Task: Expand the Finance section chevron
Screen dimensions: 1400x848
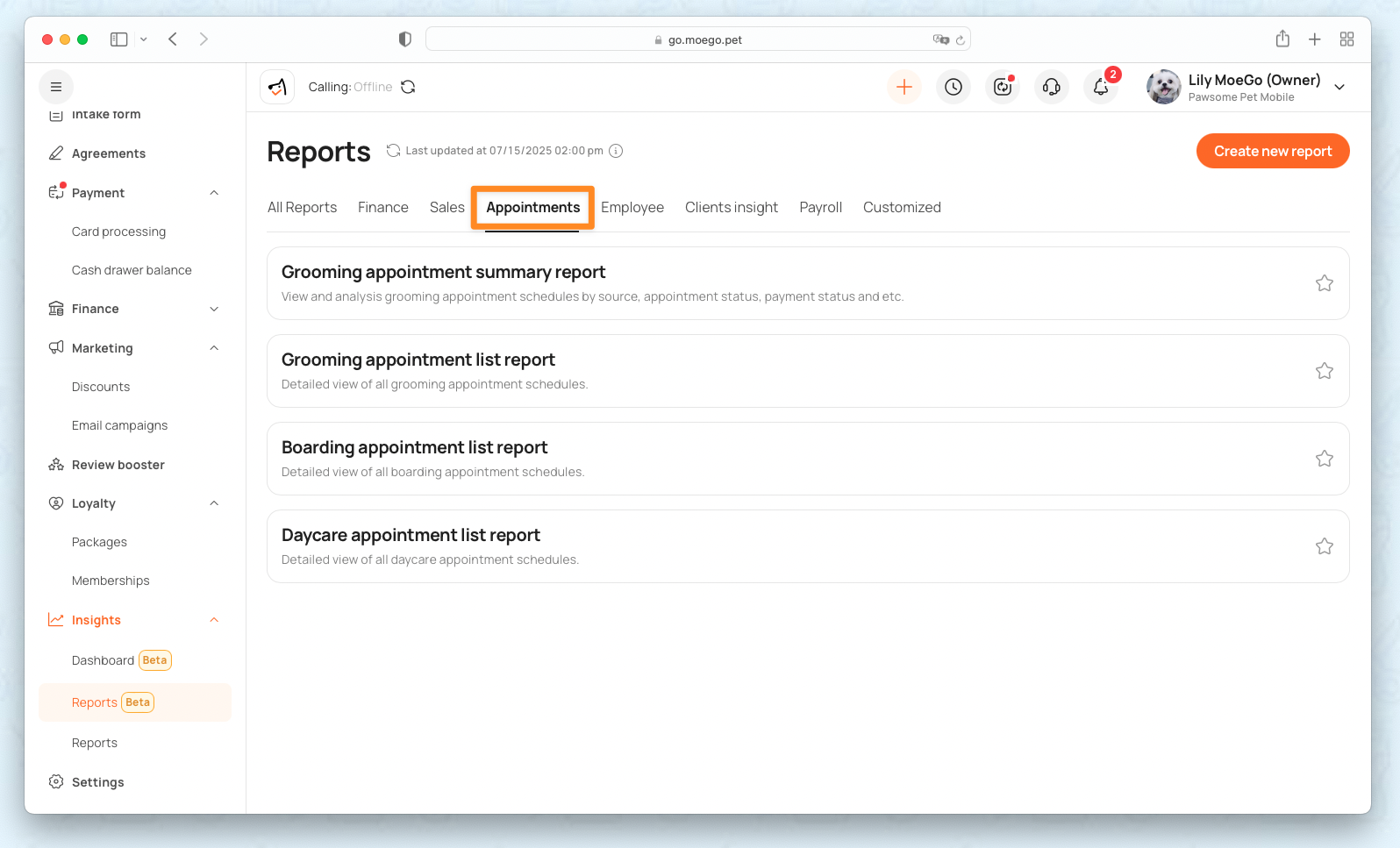Action: tap(214, 309)
